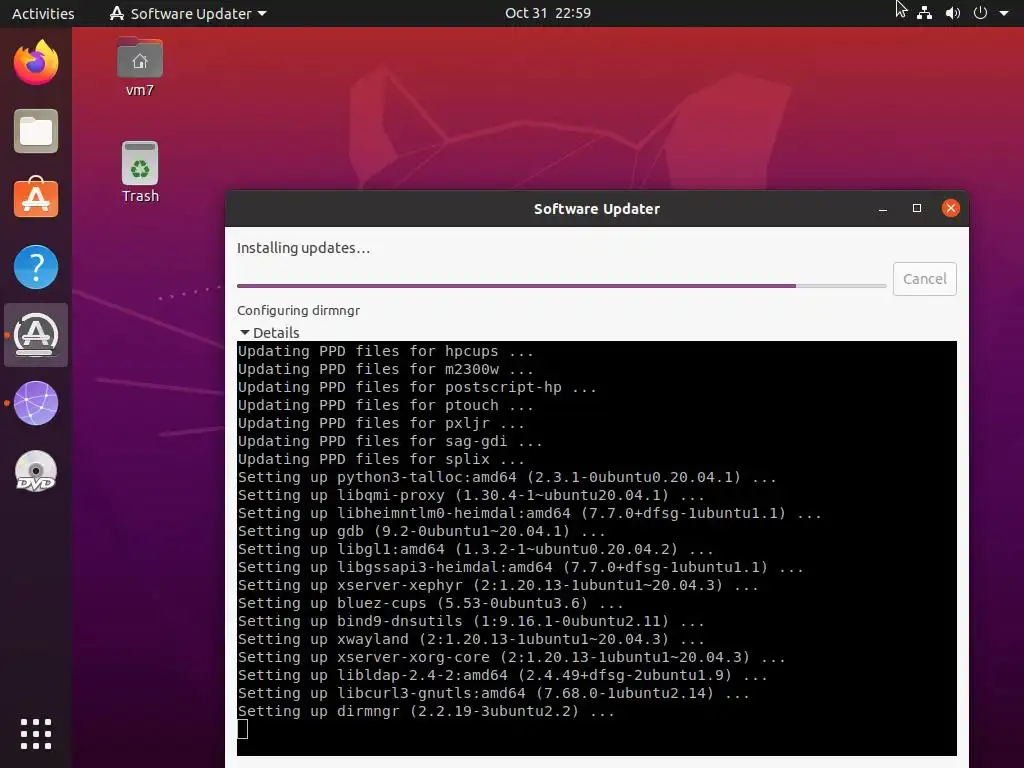Viewport: 1024px width, 768px height.
Task: Click the terminal cursor block
Action: tap(242, 729)
